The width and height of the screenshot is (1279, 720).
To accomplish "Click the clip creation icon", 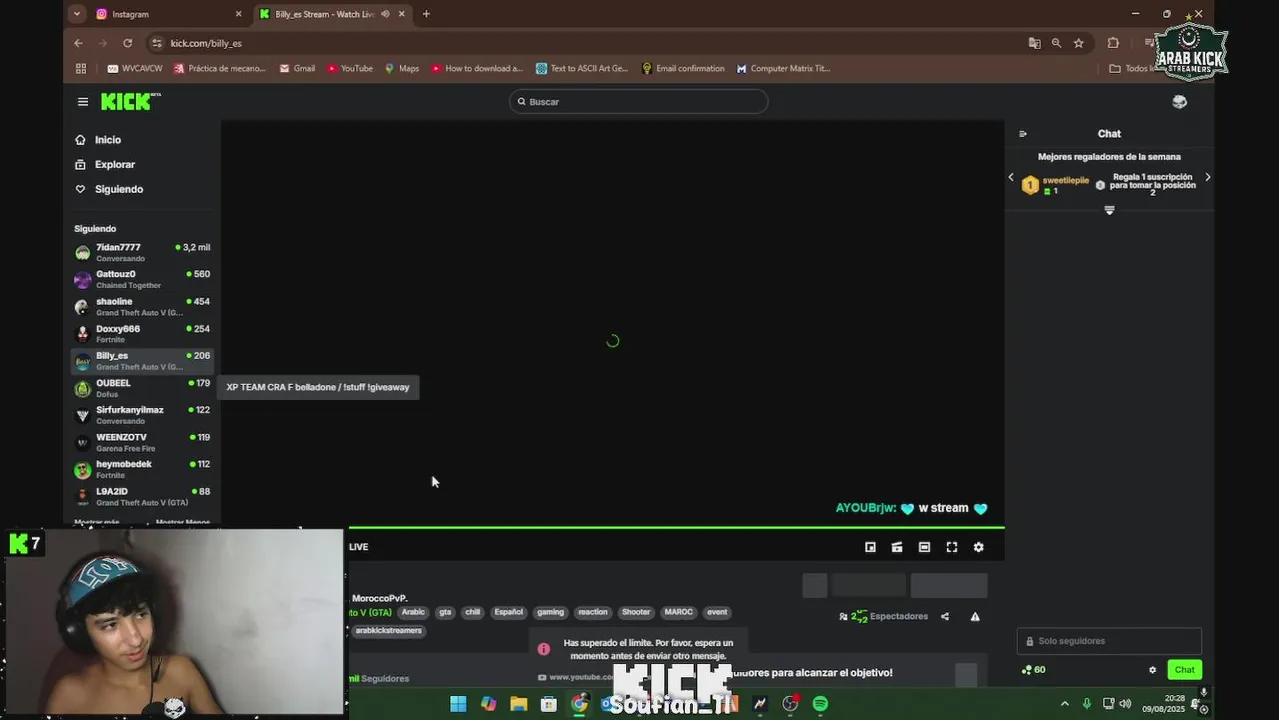I will (x=897, y=547).
